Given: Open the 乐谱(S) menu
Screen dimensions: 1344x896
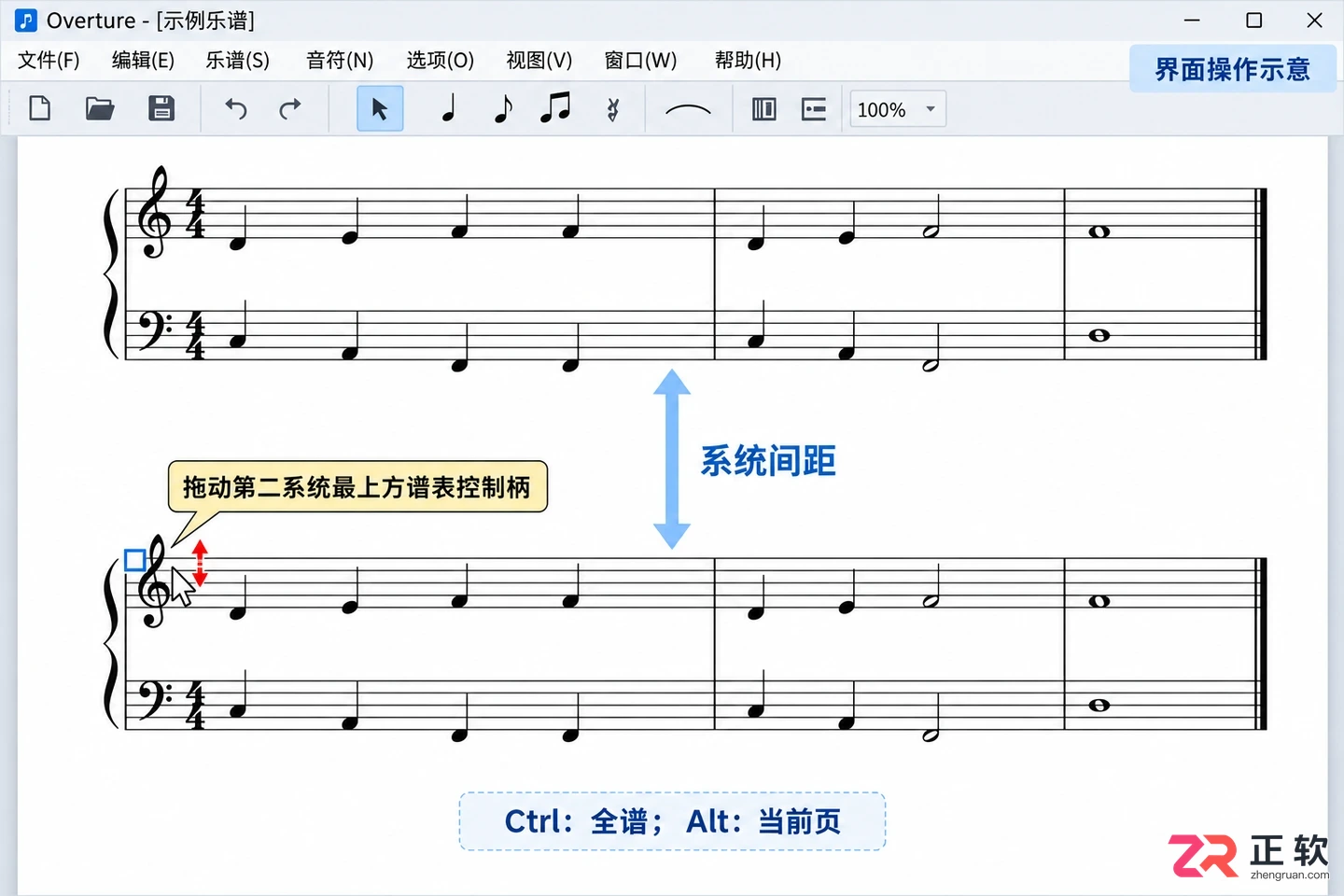Looking at the screenshot, I should point(237,61).
